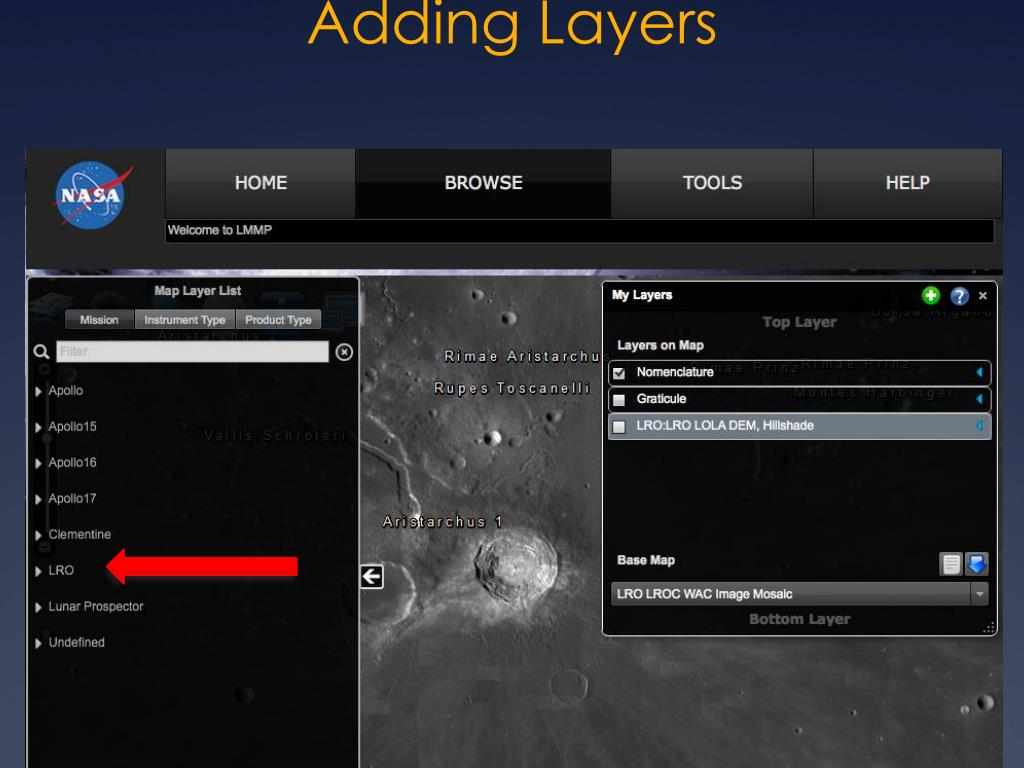
Task: Open the Base Map dropdown
Action: pos(799,594)
